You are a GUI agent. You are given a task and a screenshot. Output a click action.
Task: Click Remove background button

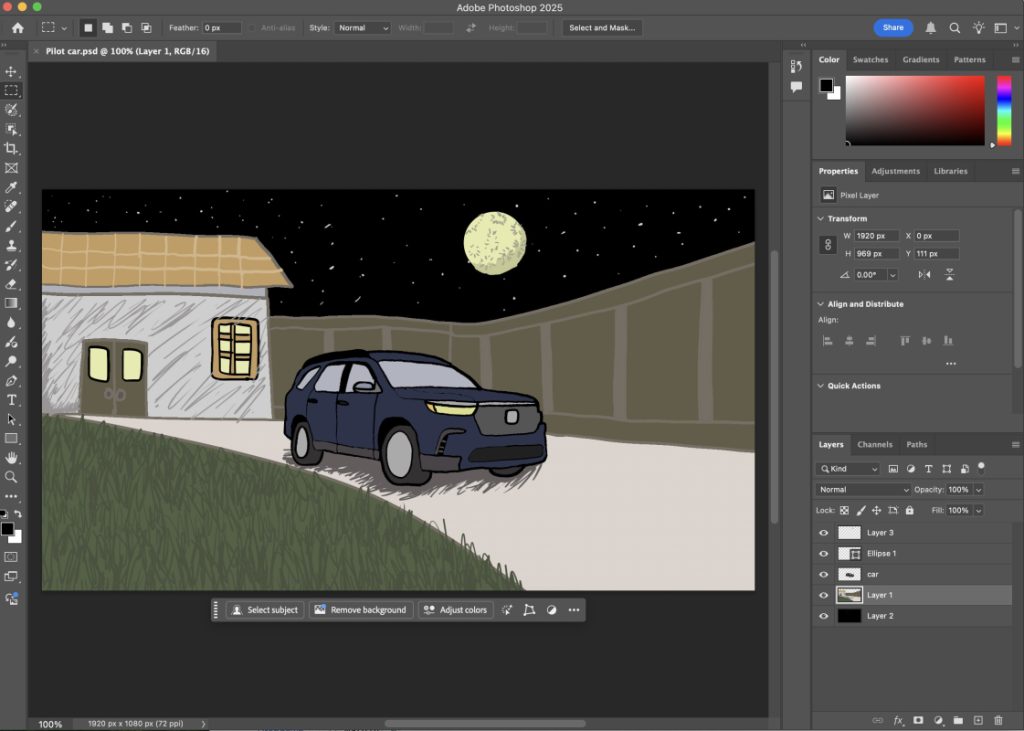pyautogui.click(x=361, y=610)
